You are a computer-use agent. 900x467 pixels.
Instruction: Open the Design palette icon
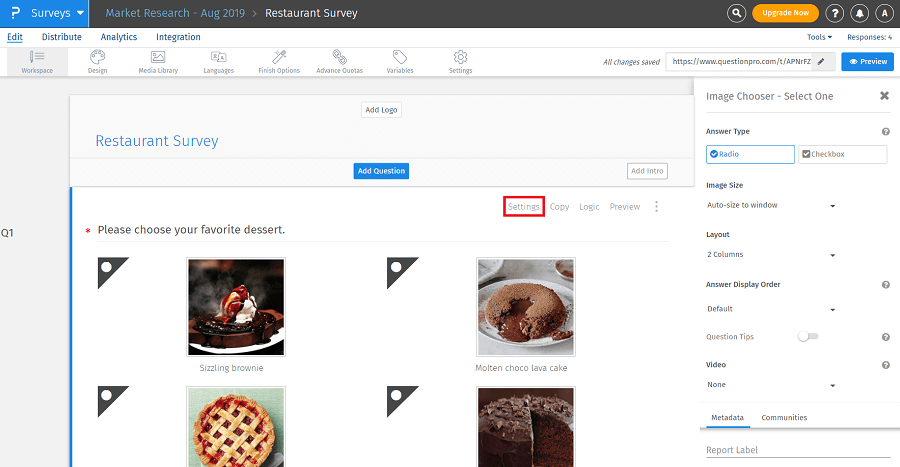click(97, 58)
